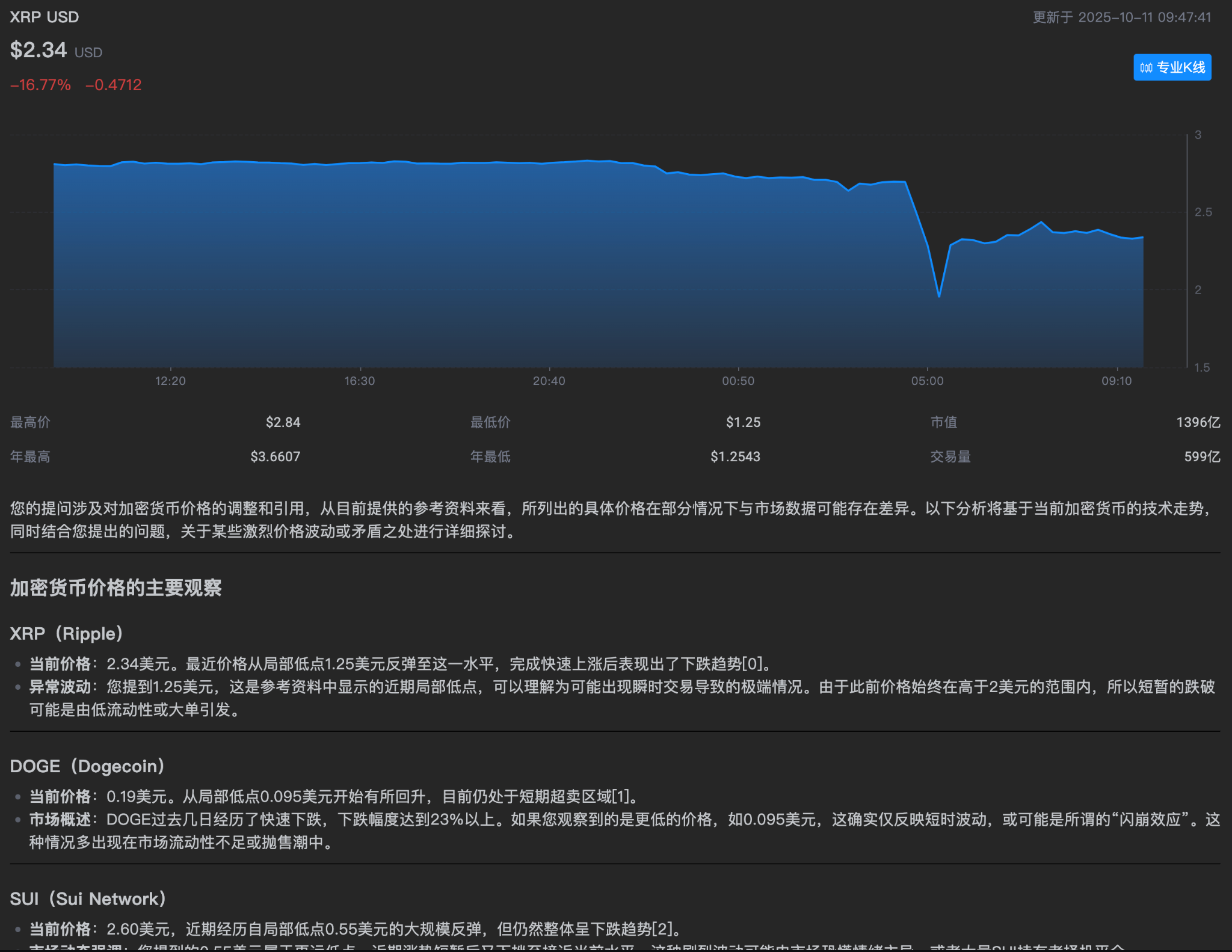Screen dimensions: 1232x952
Task: Click the 交易量 value 599亿
Action: click(1202, 456)
